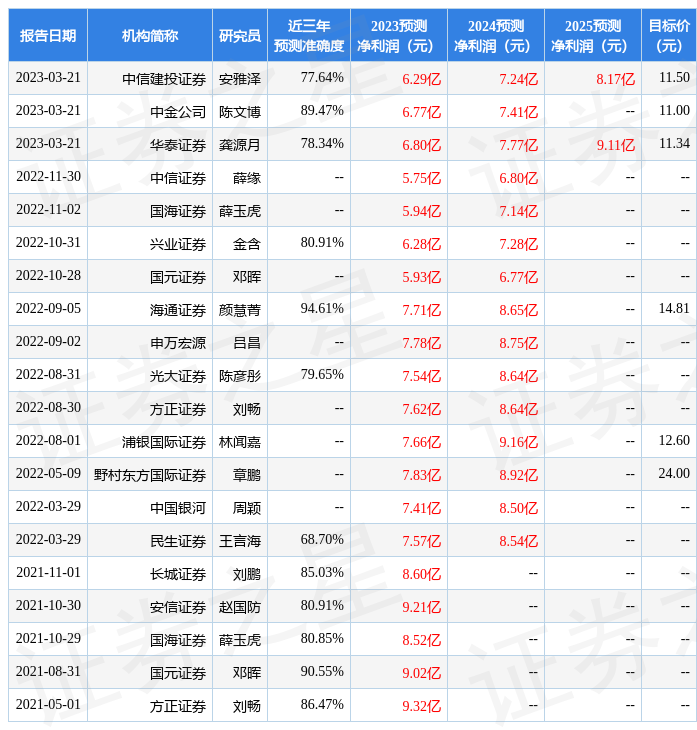Click target price 11.00

coord(674,110)
